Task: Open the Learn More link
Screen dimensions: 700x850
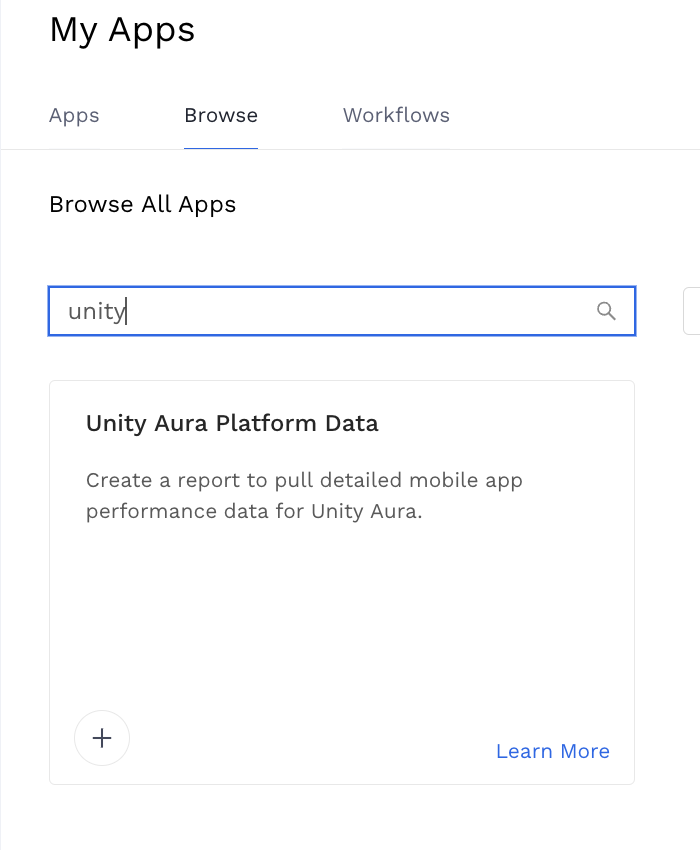Action: pos(552,751)
